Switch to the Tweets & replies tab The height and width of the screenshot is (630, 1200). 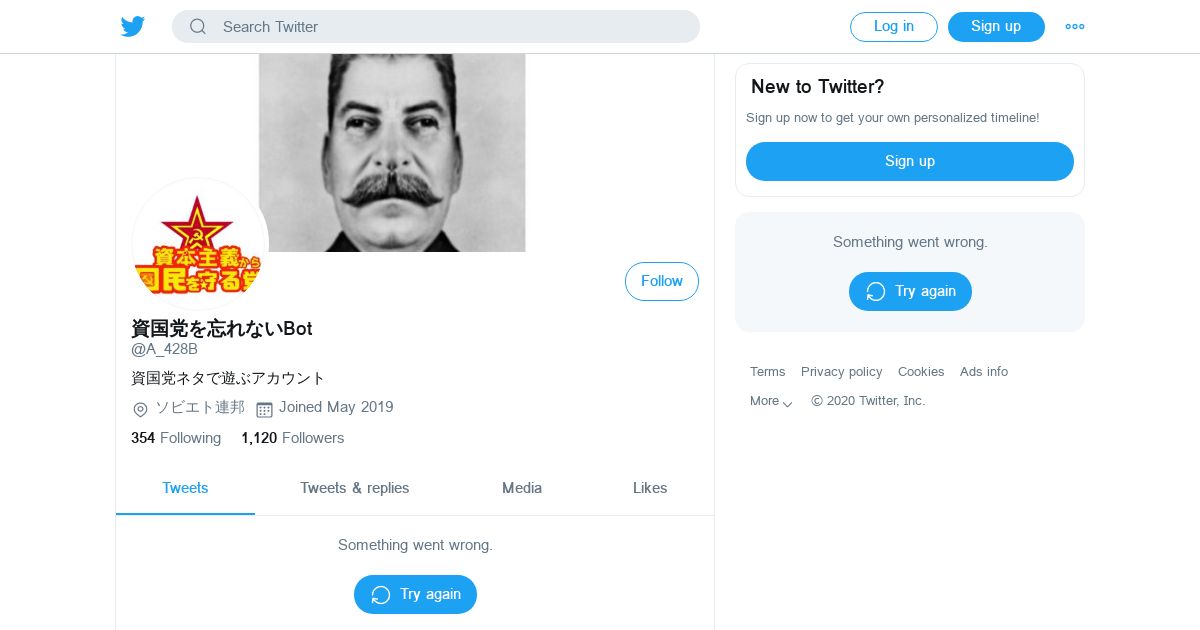pos(354,488)
